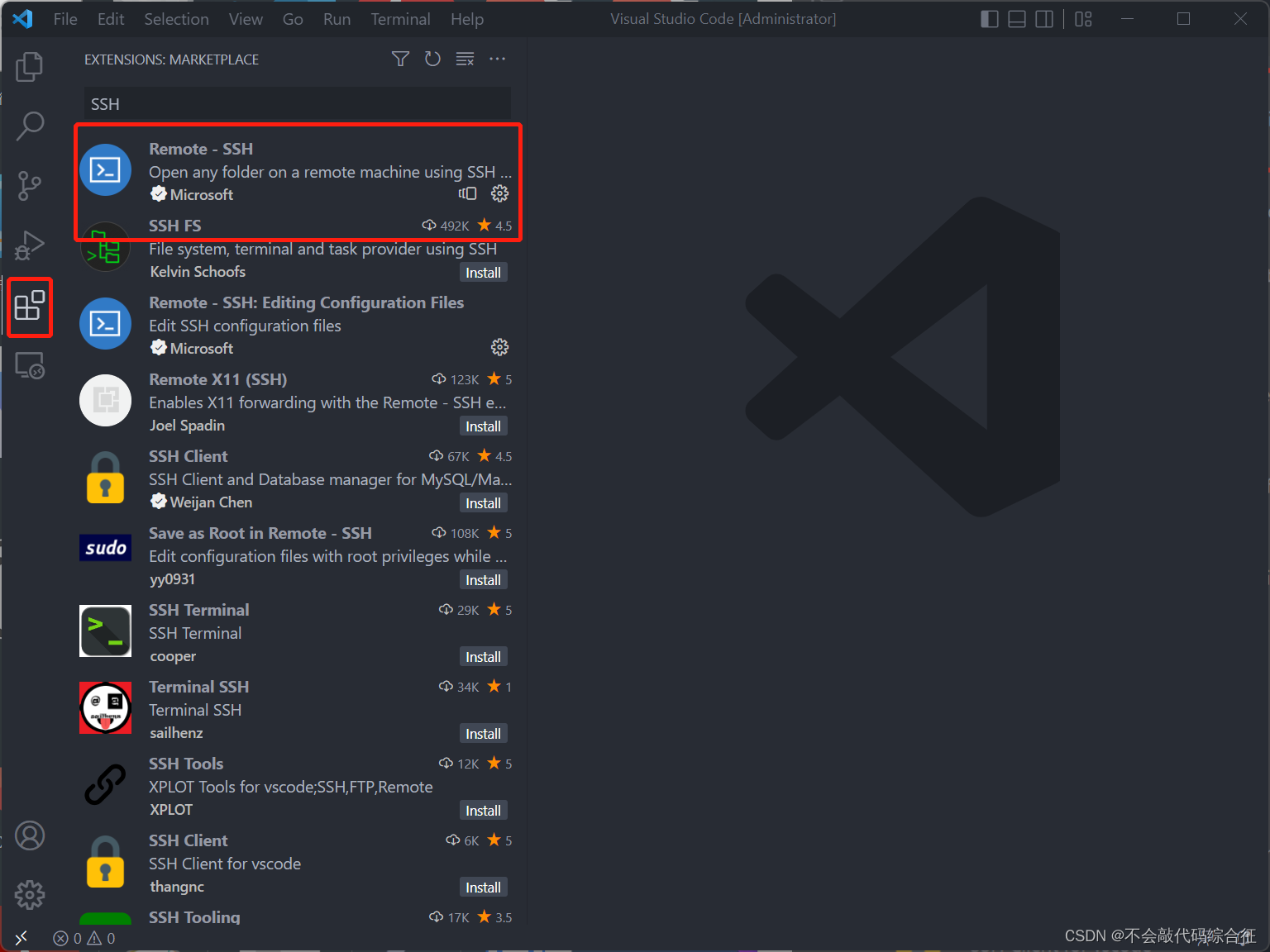Open the Terminal menu
This screenshot has width=1270, height=952.
[400, 19]
